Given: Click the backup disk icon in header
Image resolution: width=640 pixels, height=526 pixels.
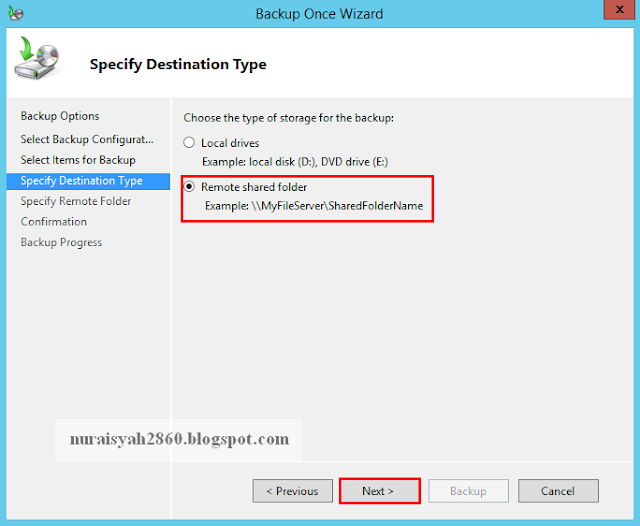Looking at the screenshot, I should tap(37, 60).
